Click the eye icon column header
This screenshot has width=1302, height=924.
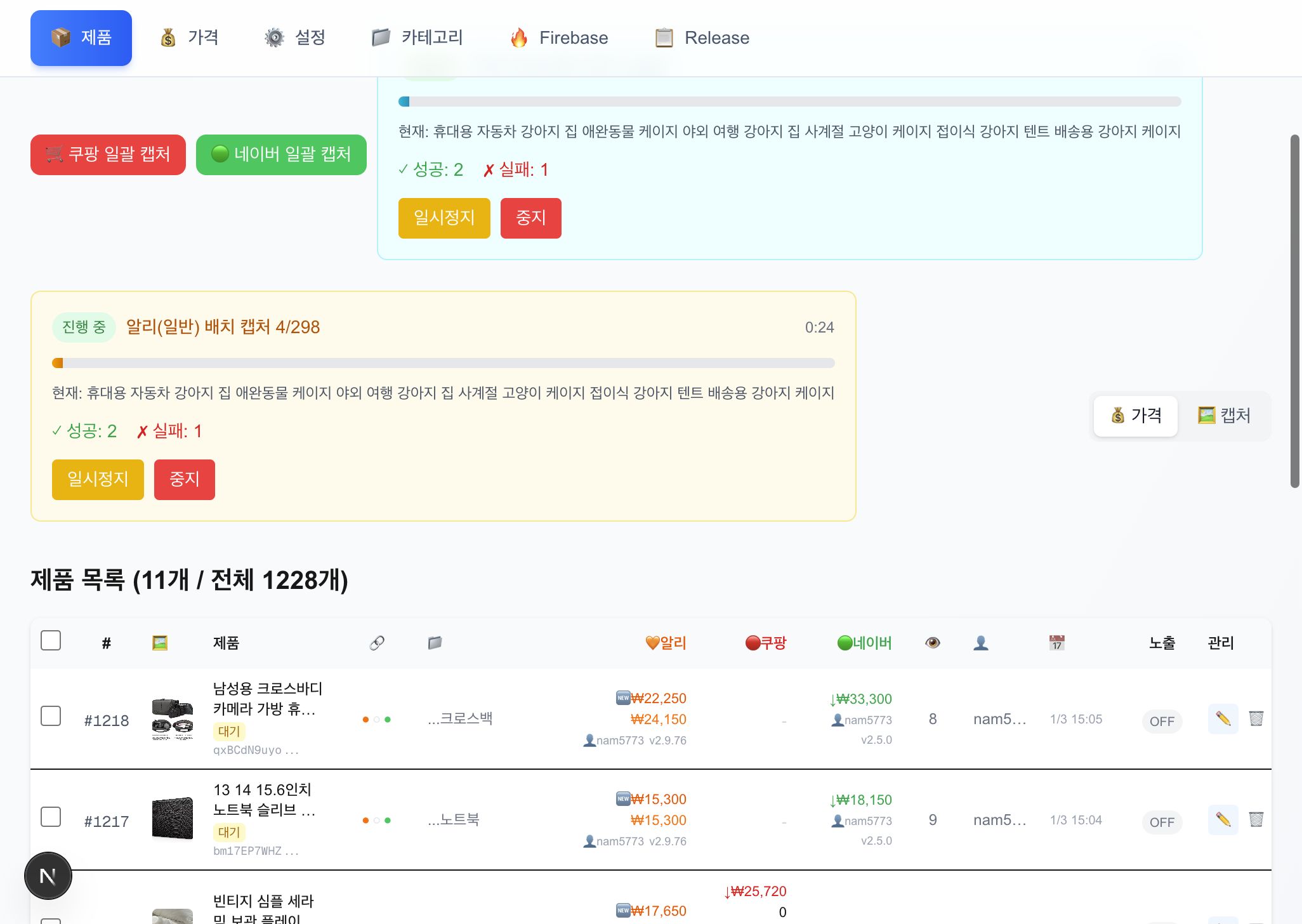point(932,643)
